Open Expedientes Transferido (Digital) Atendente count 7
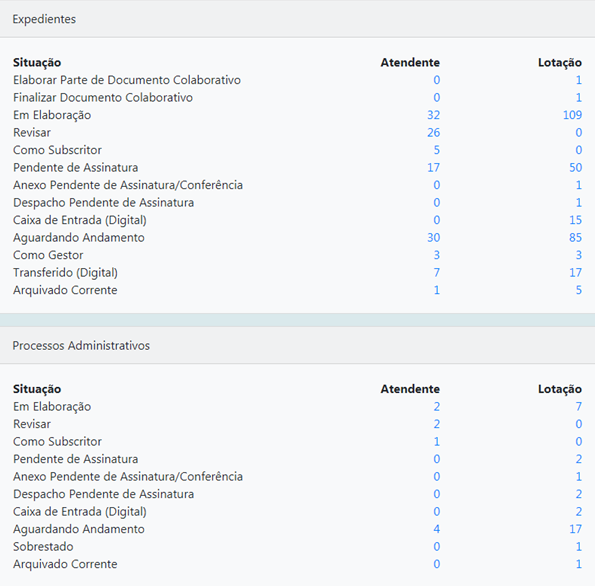 pyautogui.click(x=437, y=273)
